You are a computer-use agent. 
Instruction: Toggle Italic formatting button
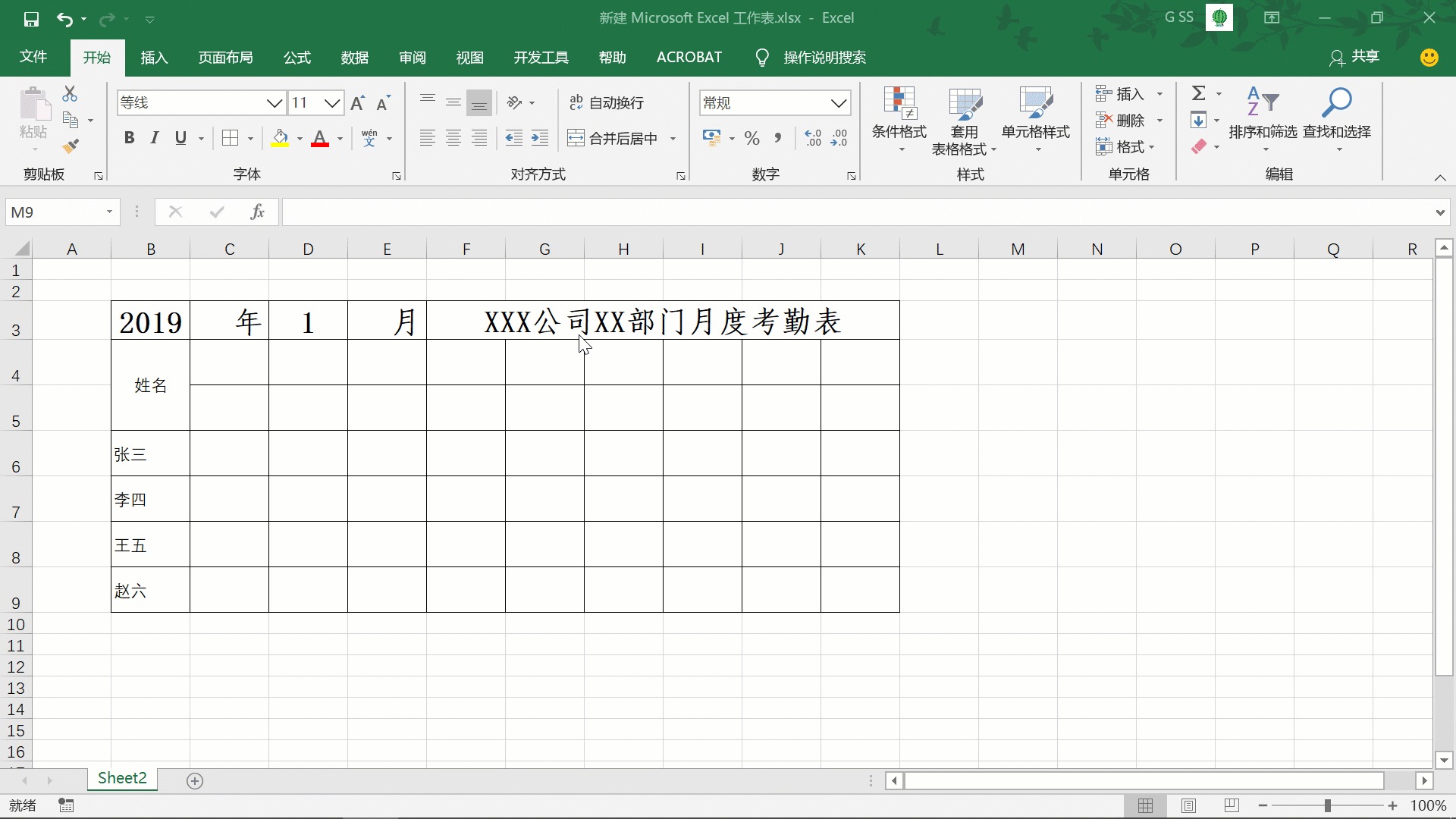point(155,138)
